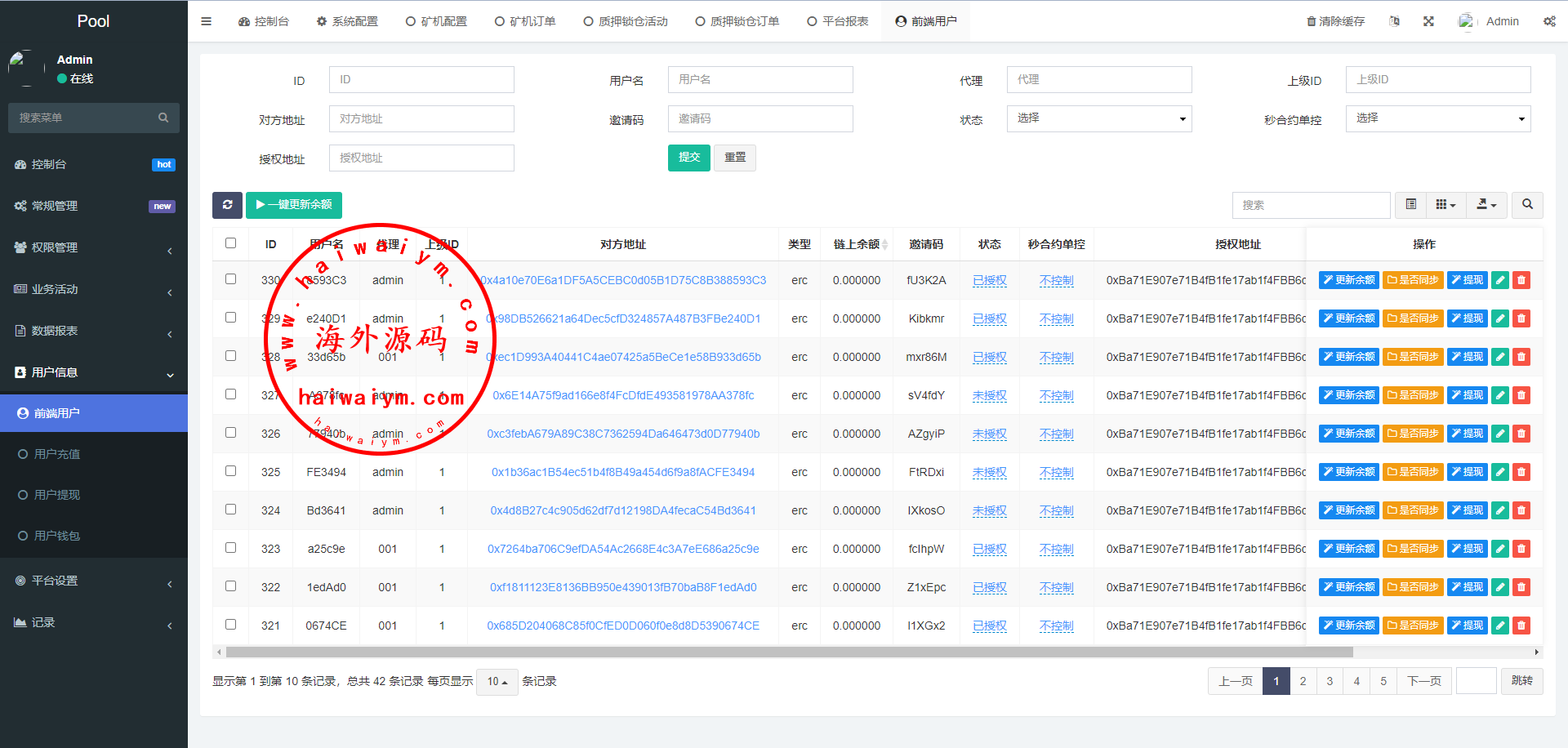Viewport: 1568px width, 748px height.
Task: Switch to the 矿机订单 tab
Action: pyautogui.click(x=525, y=21)
